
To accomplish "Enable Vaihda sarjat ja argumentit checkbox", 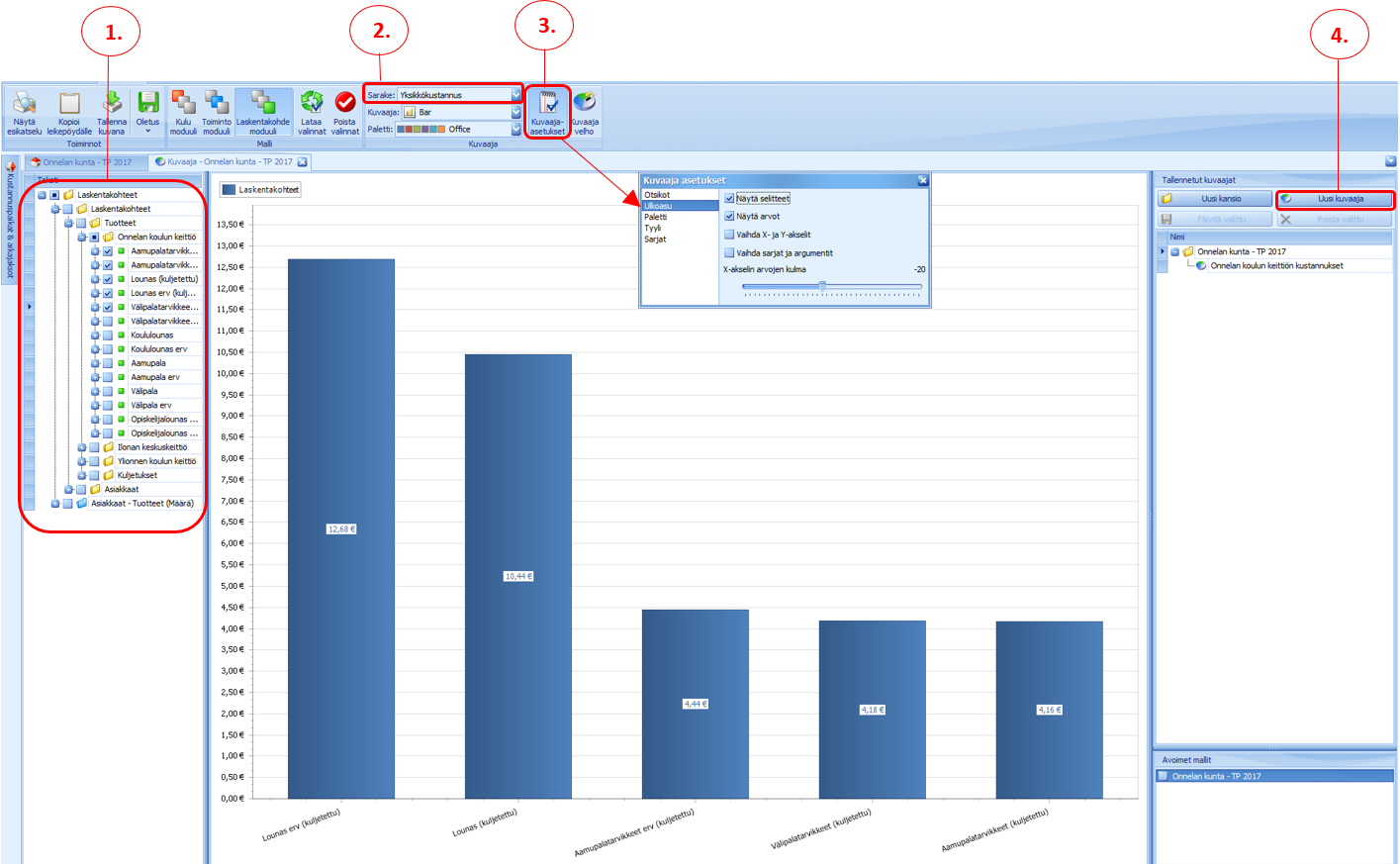I will tap(729, 252).
